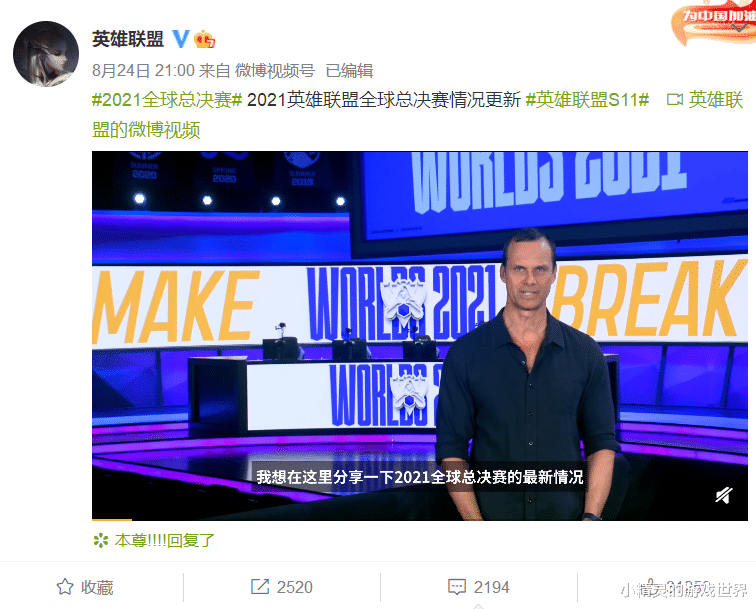The height and width of the screenshot is (609, 756).
Task: Open the #2021全球总决赛# hashtag
Action: (167, 100)
